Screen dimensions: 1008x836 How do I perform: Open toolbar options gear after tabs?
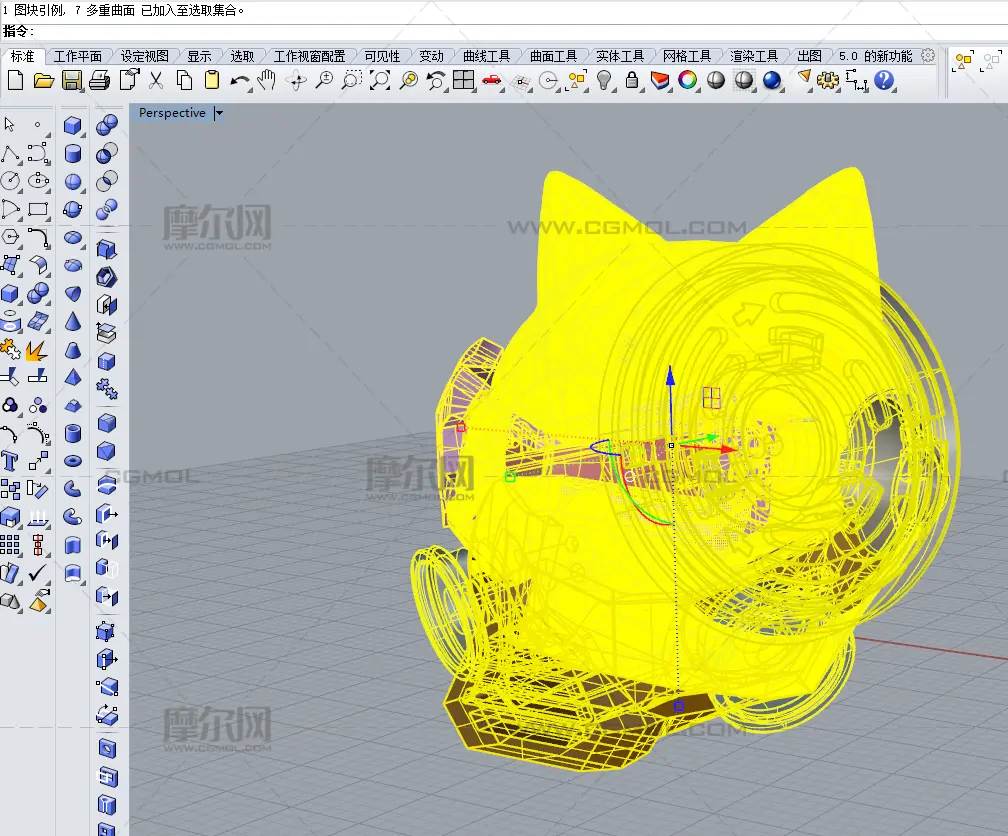pos(928,56)
